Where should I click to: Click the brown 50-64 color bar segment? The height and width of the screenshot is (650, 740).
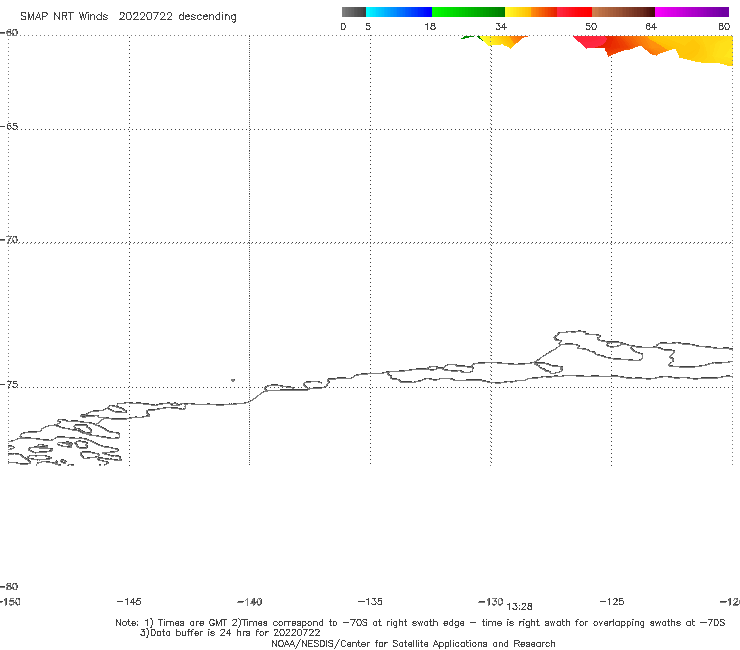623,12
